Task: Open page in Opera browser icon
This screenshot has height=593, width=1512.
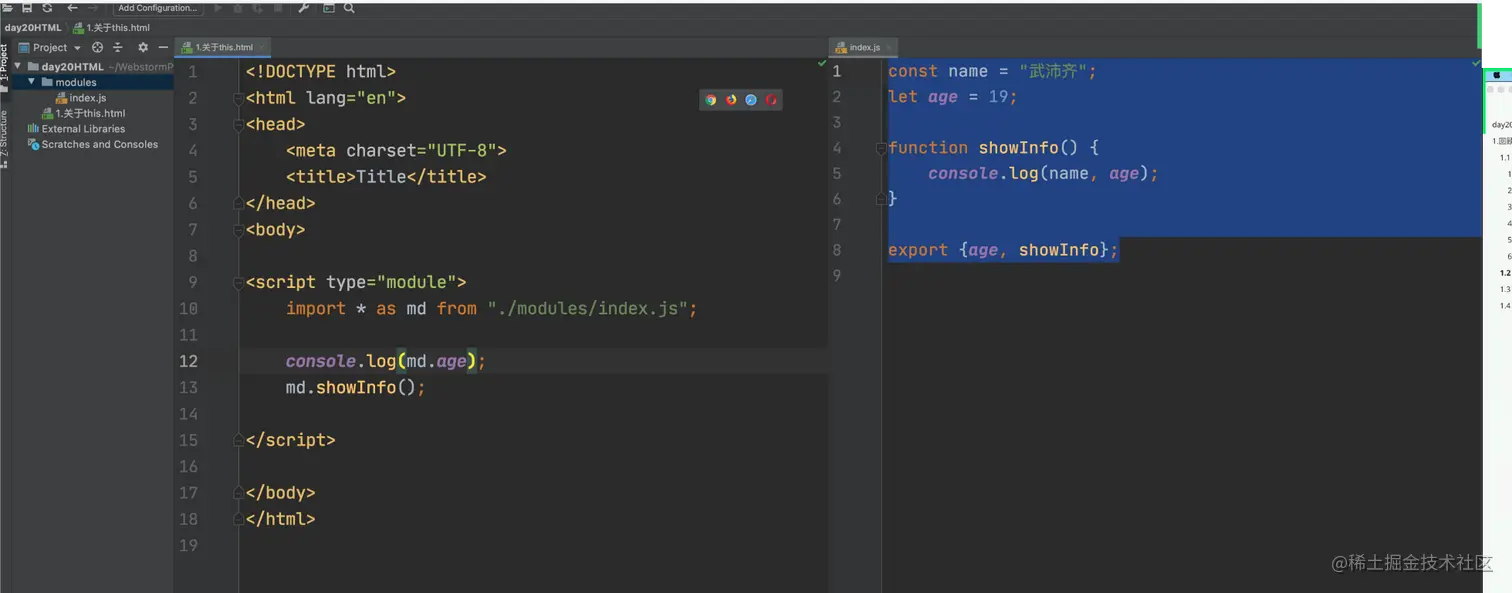Action: point(771,100)
